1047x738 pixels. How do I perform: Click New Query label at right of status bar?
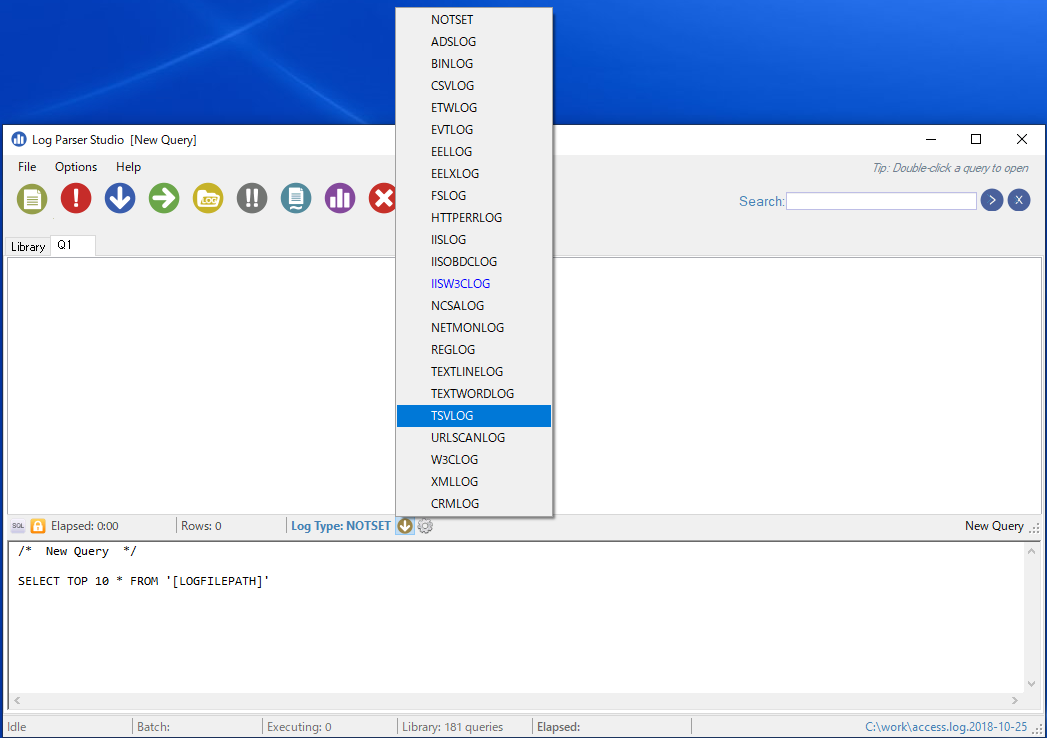click(x=994, y=526)
